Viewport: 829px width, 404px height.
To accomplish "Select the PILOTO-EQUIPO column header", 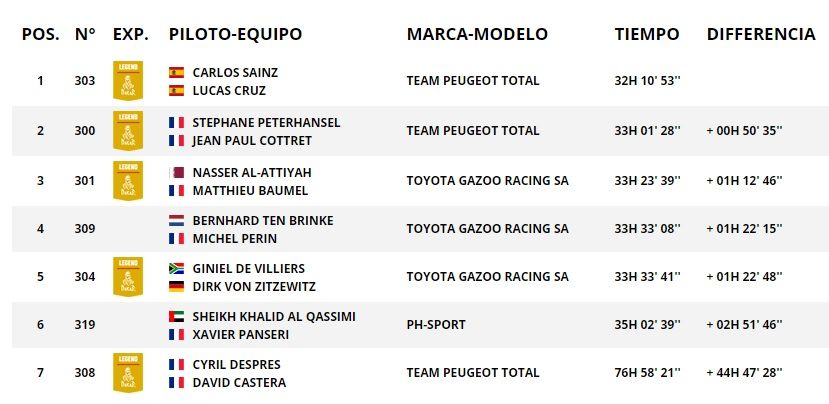I will point(235,34).
